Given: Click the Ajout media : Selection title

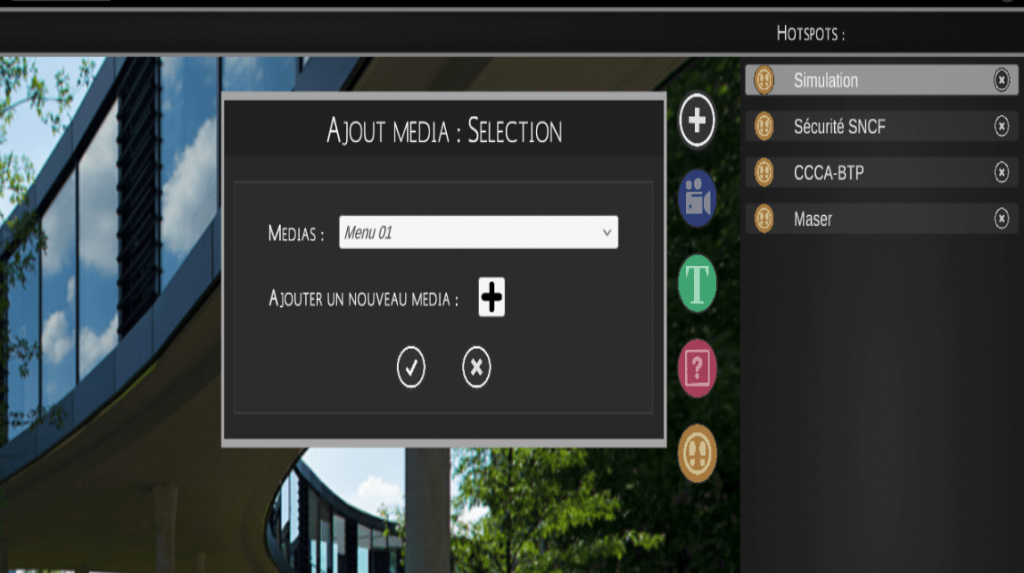Looking at the screenshot, I should point(444,131).
